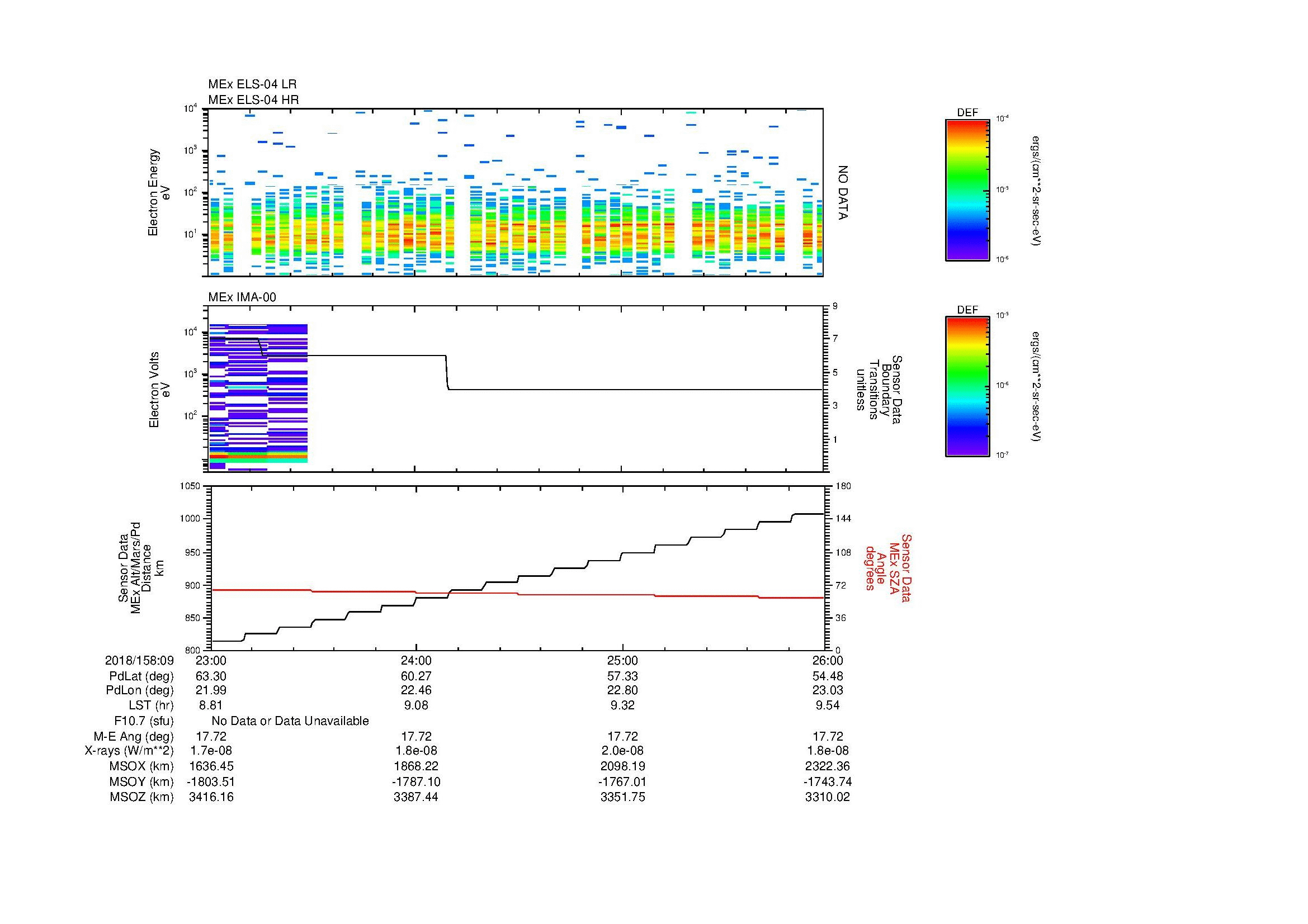The width and height of the screenshot is (1308, 924).
Task: Click the 'X-rays (W/m**2)' row label
Action: click(x=129, y=751)
